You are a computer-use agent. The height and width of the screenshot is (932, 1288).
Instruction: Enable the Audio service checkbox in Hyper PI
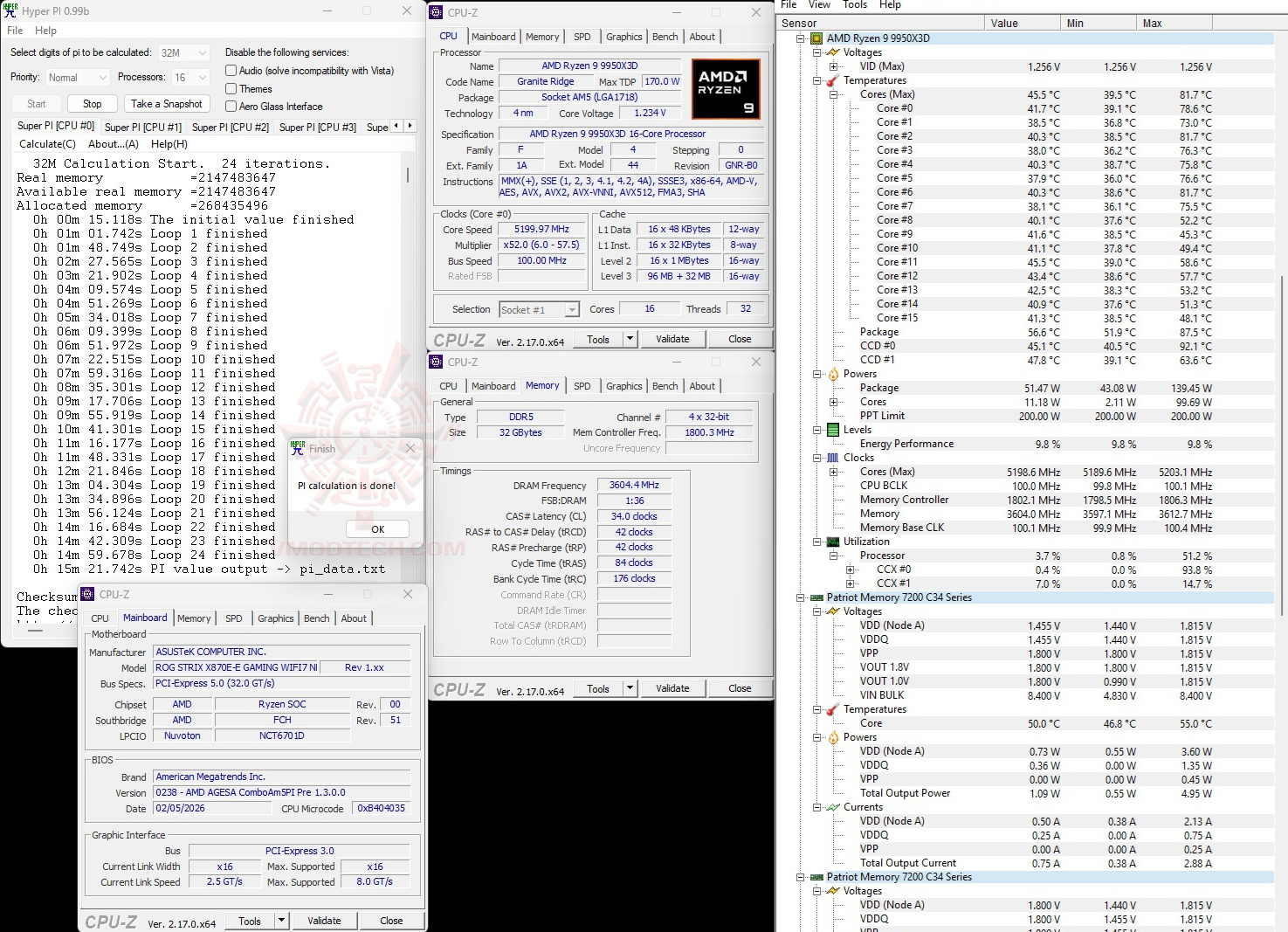pos(231,71)
